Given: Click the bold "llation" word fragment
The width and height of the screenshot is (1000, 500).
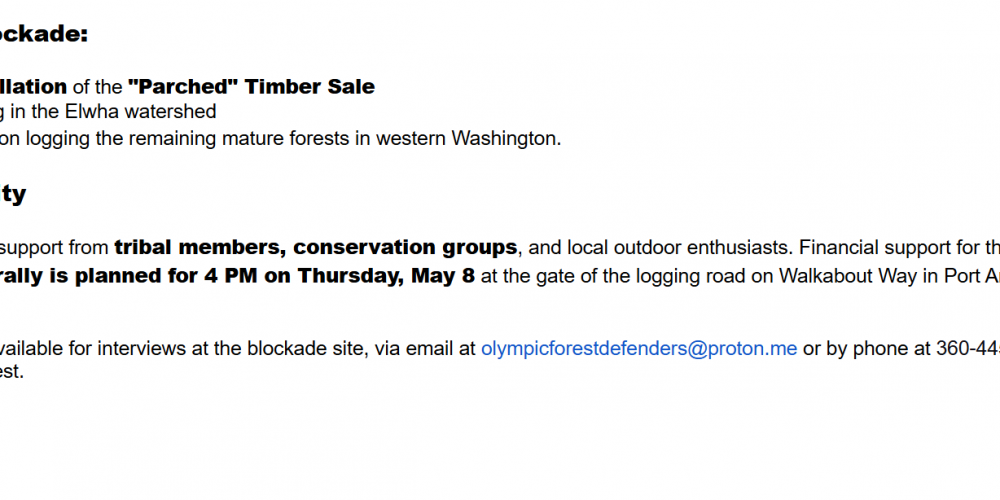Looking at the screenshot, I should 34,87.
